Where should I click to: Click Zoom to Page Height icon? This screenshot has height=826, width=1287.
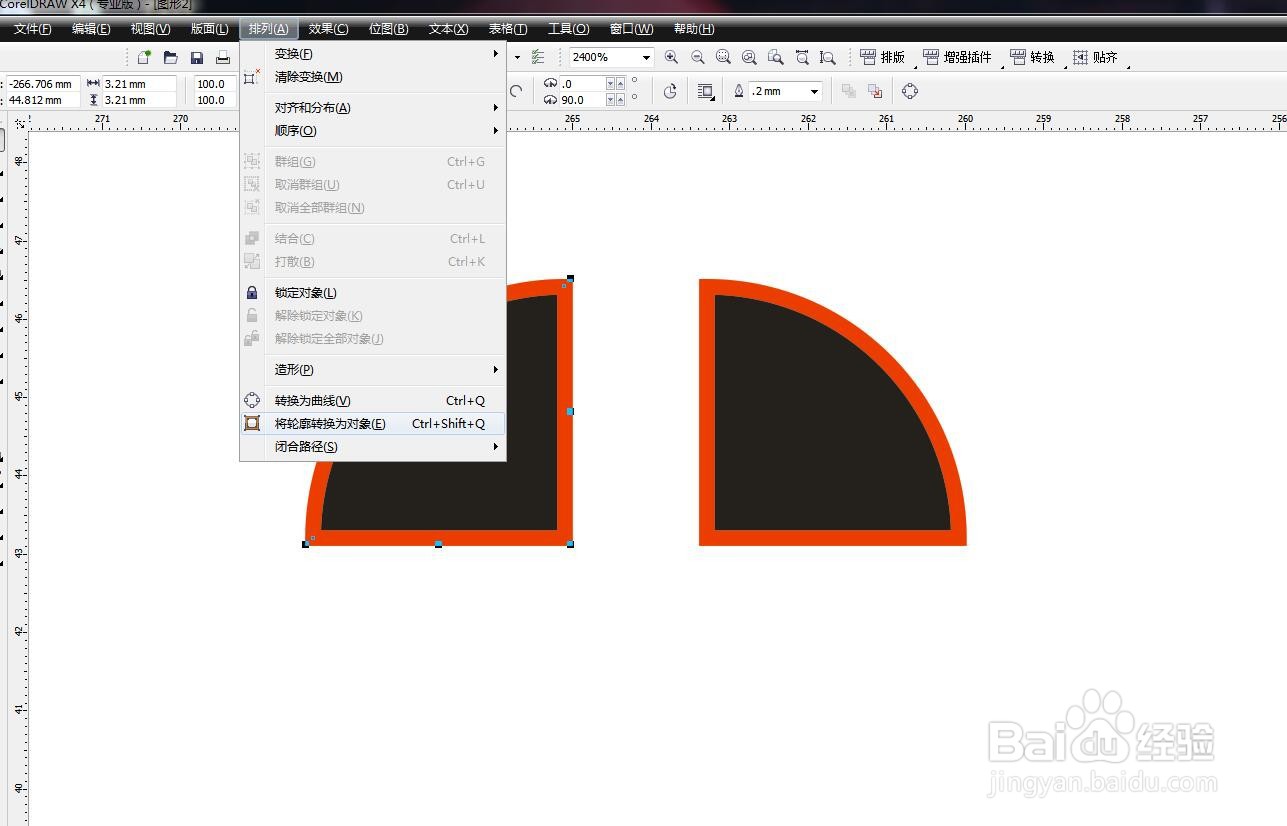pyautogui.click(x=827, y=57)
